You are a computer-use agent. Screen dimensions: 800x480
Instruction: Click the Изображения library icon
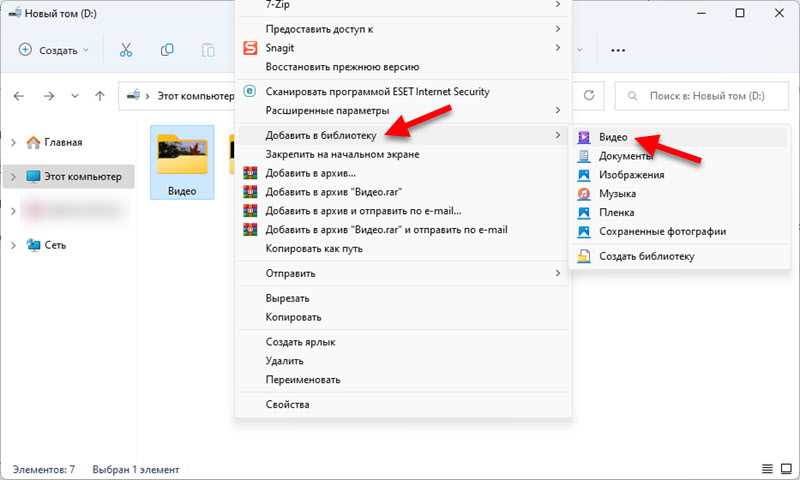coord(584,175)
